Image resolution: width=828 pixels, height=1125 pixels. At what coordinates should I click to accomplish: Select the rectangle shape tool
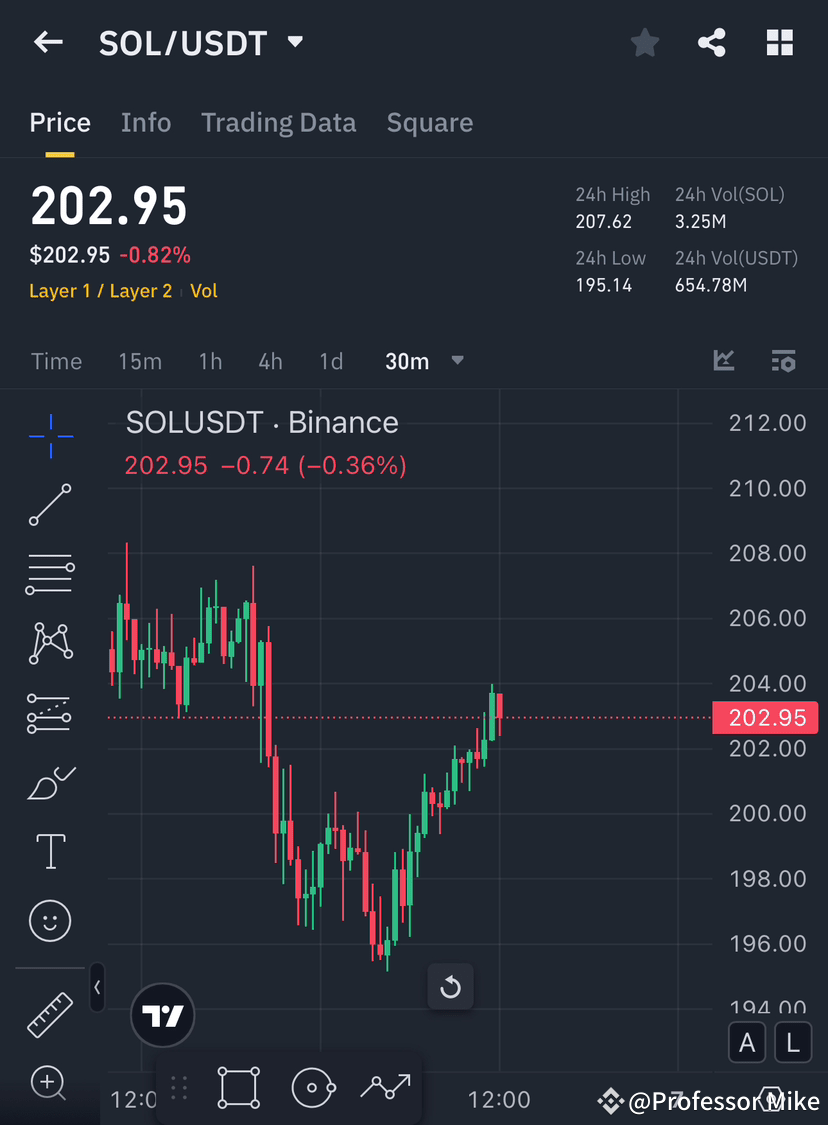point(238,1088)
